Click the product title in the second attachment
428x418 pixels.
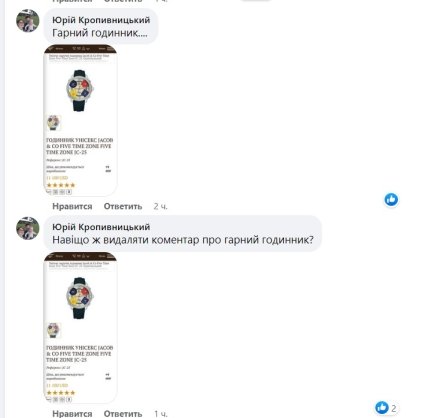tap(79, 354)
